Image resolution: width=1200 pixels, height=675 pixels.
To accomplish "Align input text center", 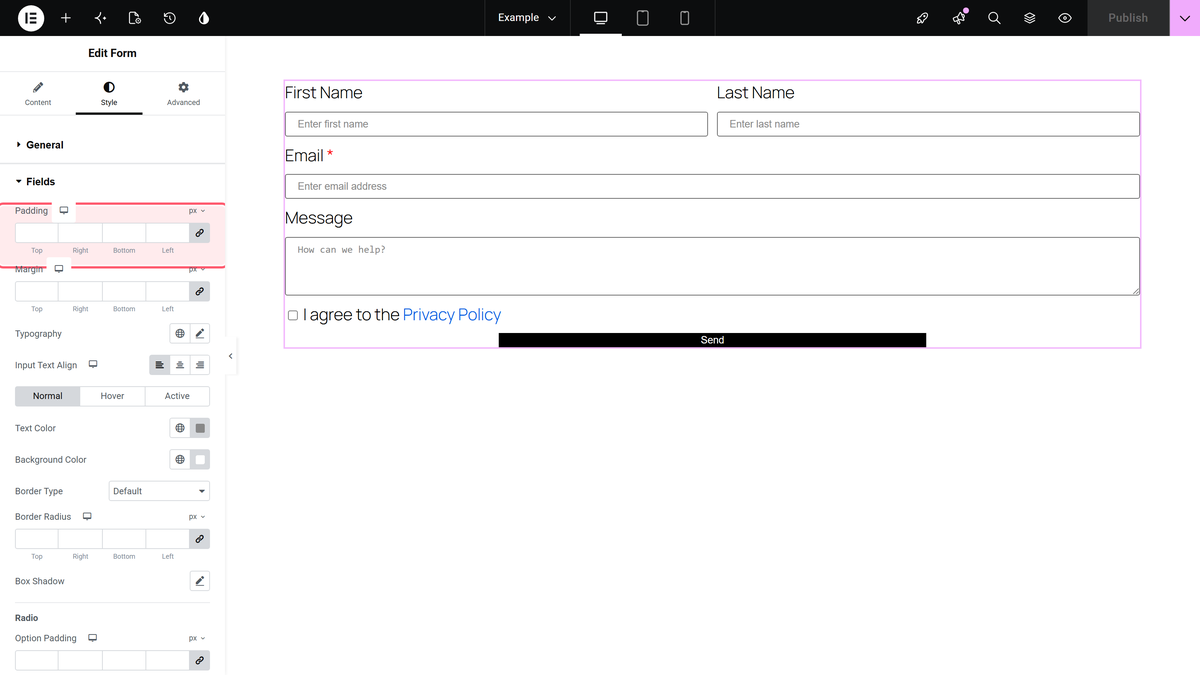I will [180, 365].
